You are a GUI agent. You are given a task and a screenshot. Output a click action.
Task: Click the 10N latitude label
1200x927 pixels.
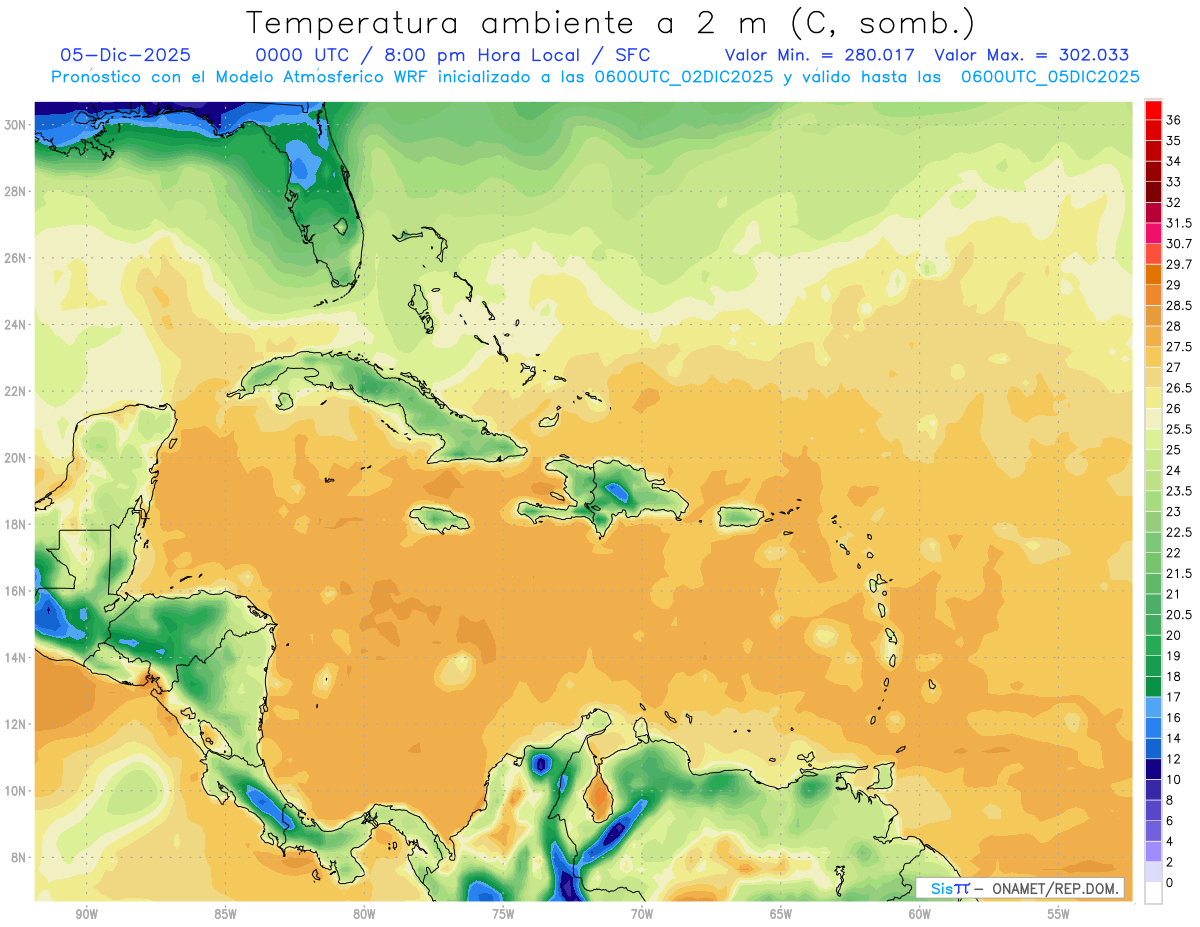coord(16,791)
